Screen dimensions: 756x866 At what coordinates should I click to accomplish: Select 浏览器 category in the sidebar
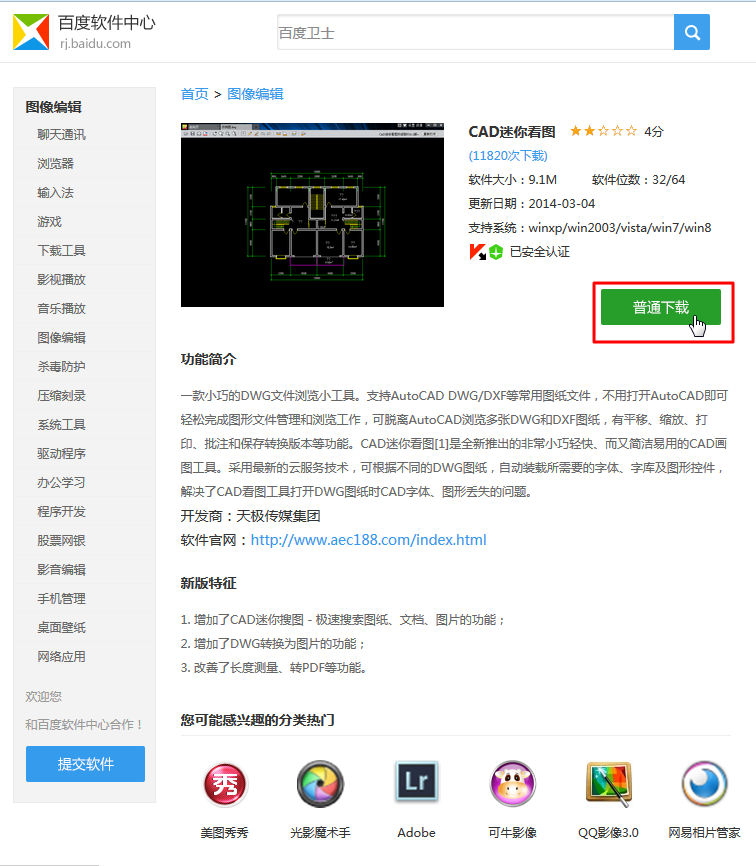pyautogui.click(x=55, y=163)
